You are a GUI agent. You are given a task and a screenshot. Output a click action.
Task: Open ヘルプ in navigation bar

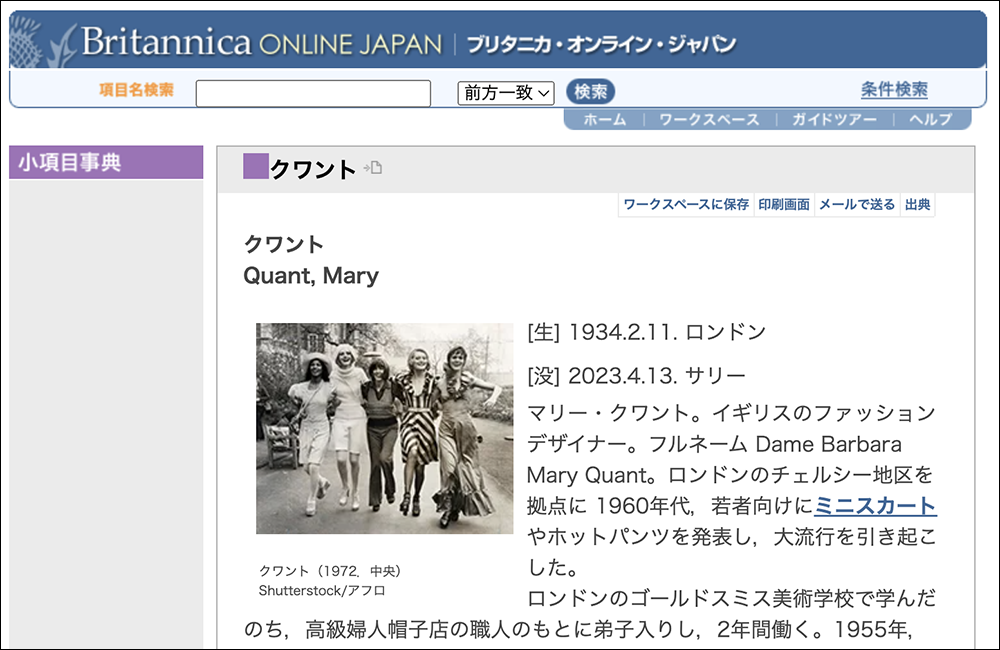click(x=930, y=119)
